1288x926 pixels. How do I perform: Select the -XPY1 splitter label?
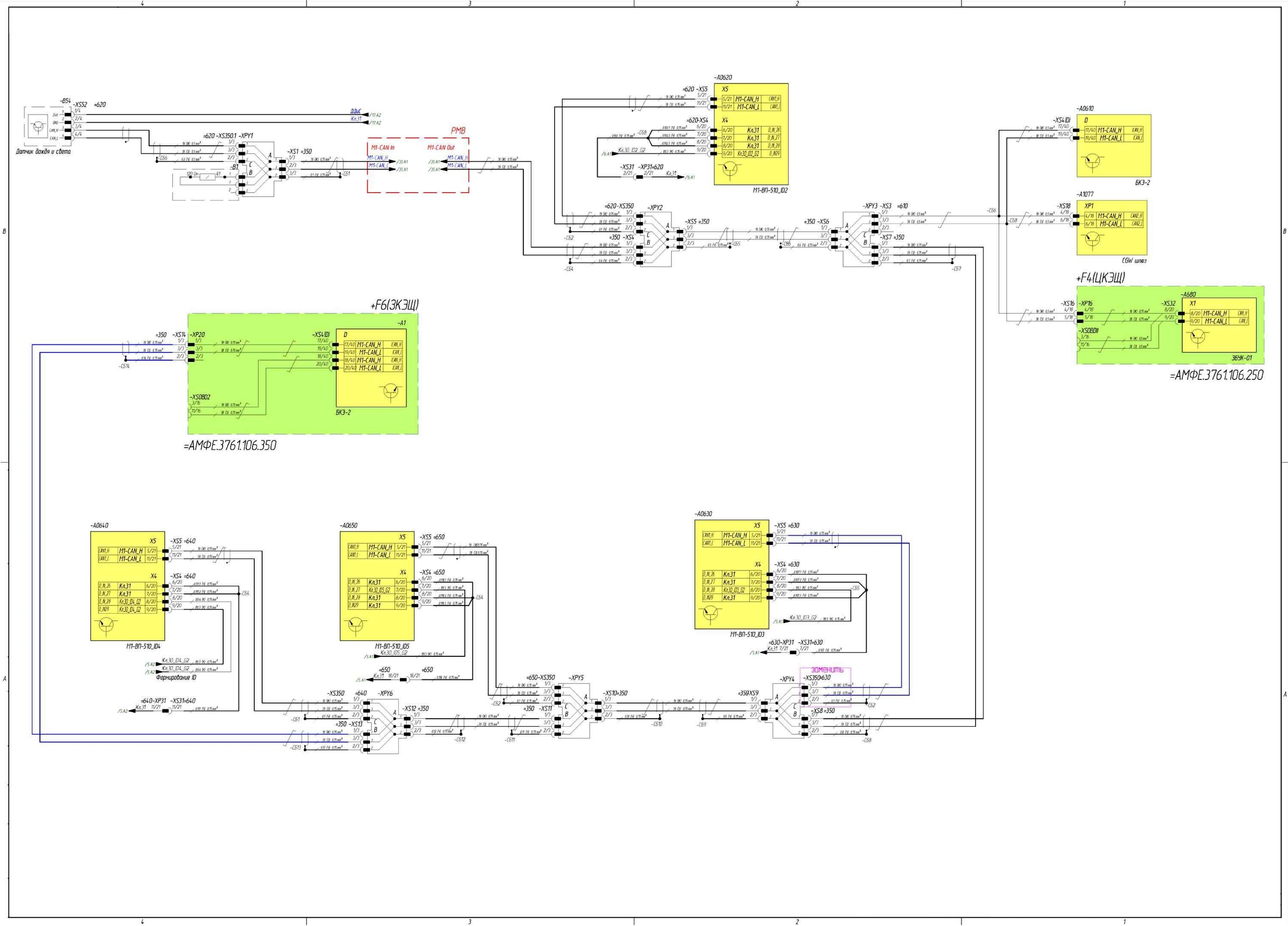(x=246, y=136)
